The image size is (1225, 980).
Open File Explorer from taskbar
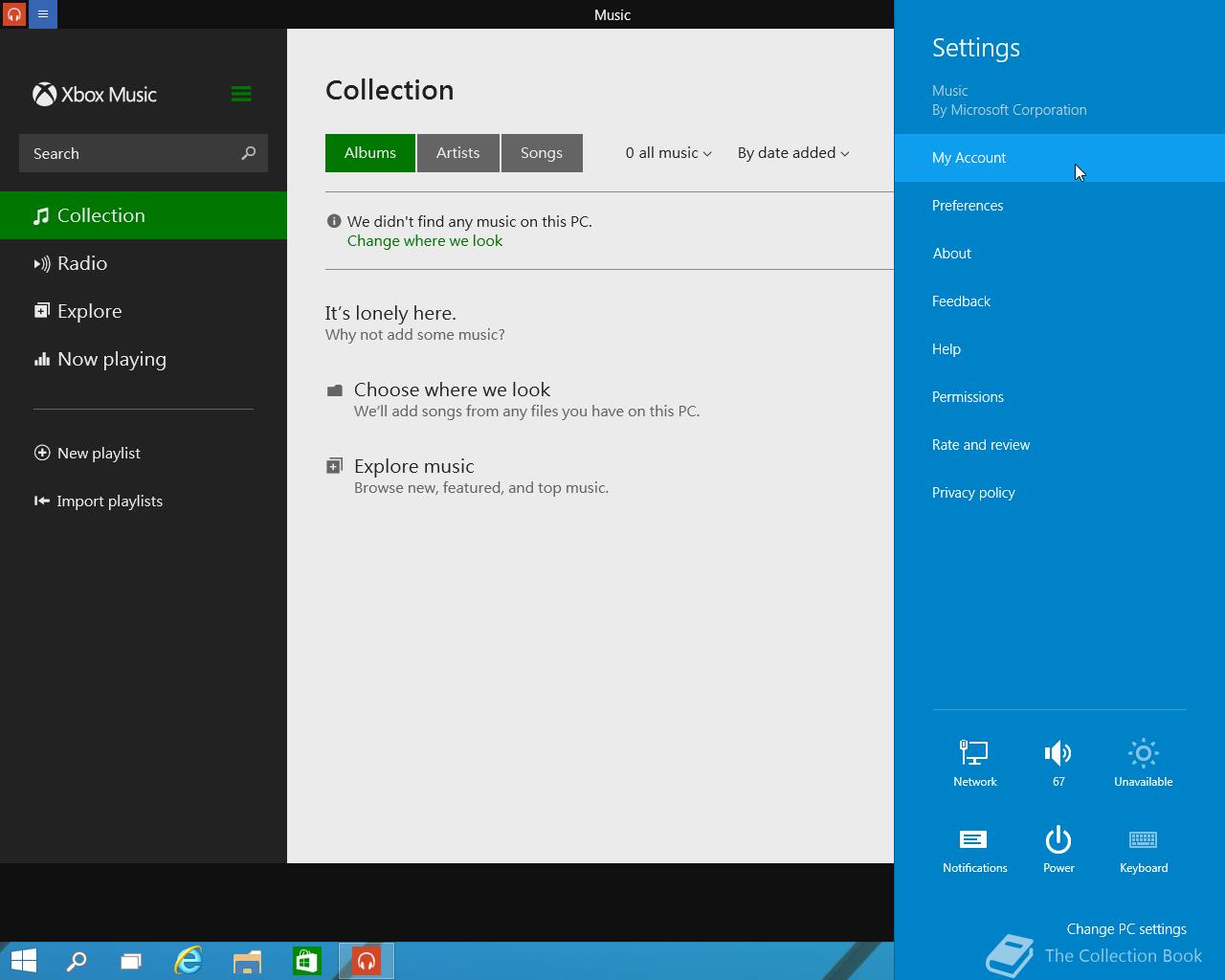click(x=248, y=961)
